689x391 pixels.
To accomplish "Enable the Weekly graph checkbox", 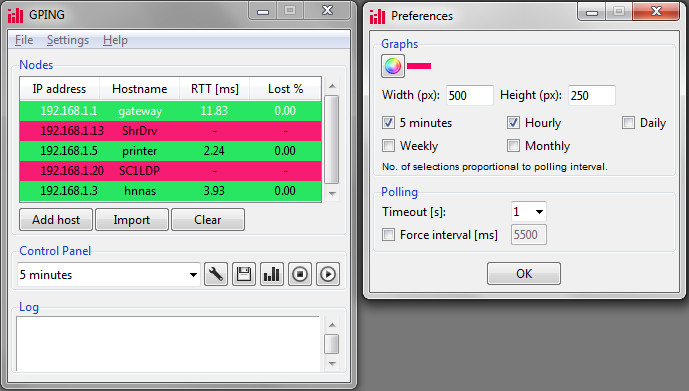I will (x=388, y=145).
